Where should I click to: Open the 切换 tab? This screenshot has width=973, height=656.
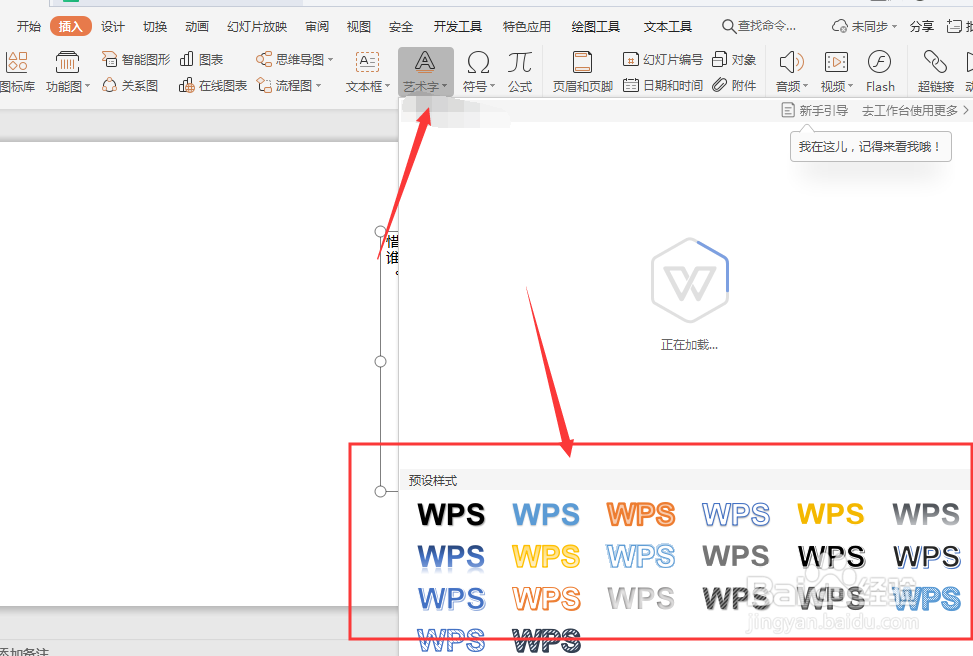click(155, 26)
